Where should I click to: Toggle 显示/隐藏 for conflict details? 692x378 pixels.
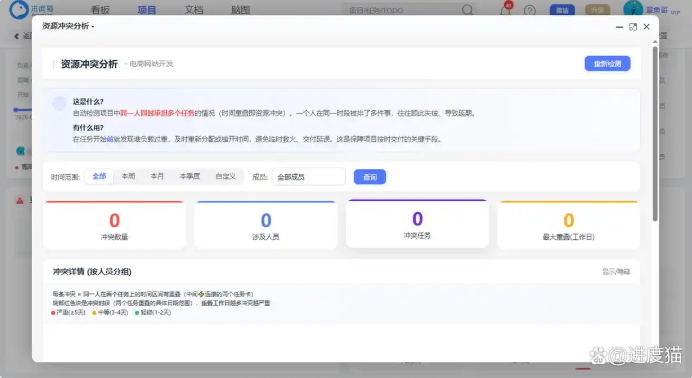(x=616, y=272)
